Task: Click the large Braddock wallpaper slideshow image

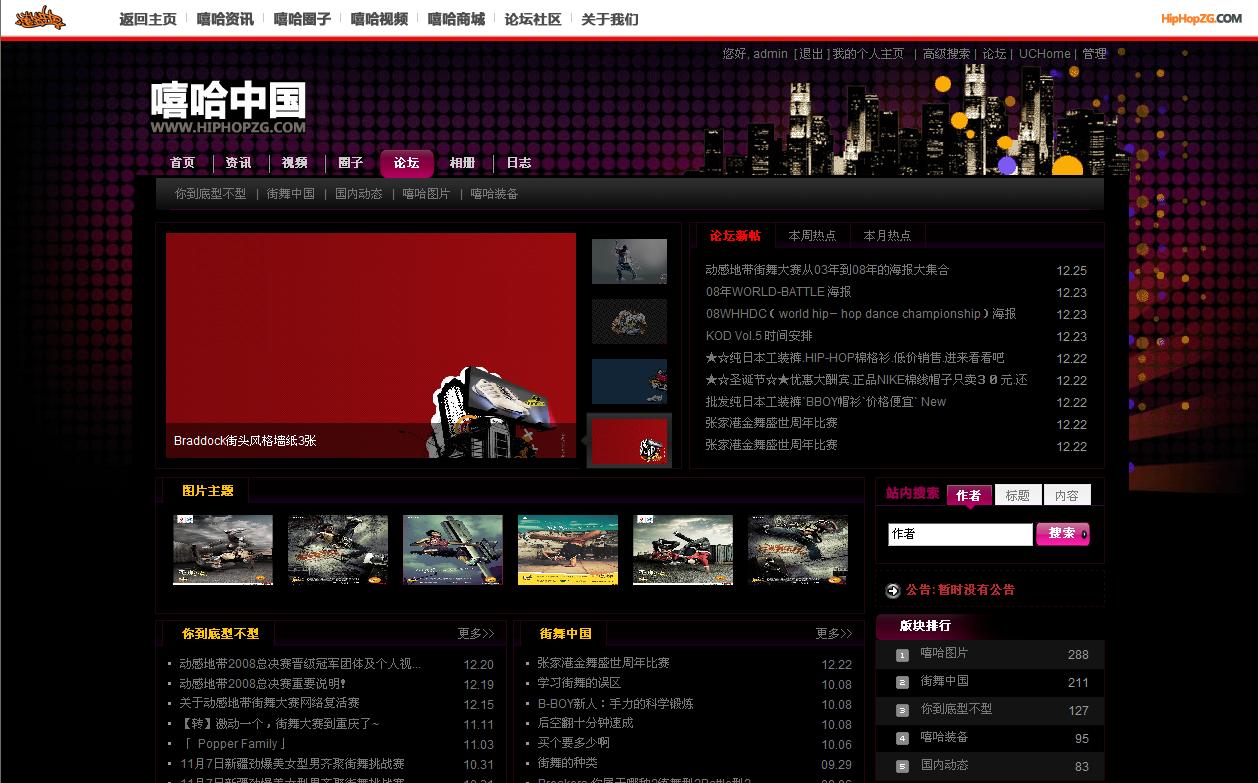Action: [371, 345]
